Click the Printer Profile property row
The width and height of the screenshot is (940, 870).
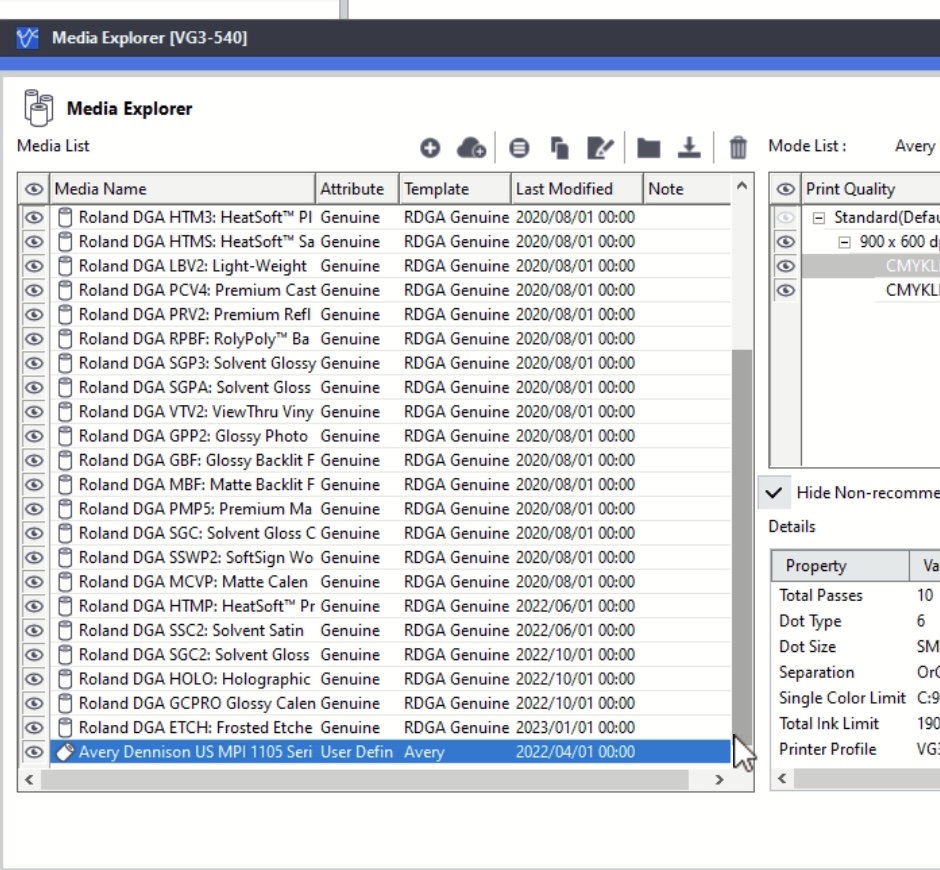point(856,749)
